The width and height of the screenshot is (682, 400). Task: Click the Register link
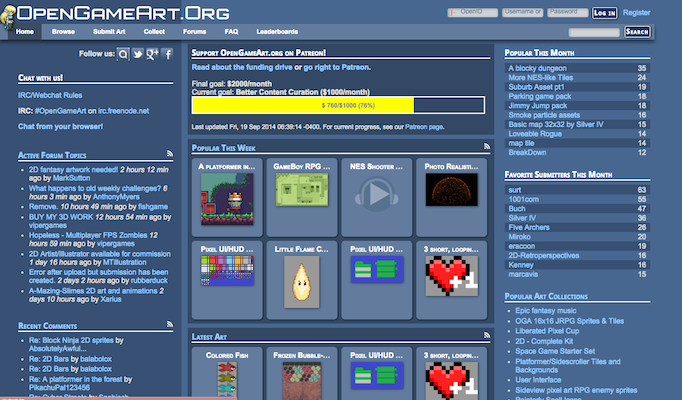click(x=636, y=13)
